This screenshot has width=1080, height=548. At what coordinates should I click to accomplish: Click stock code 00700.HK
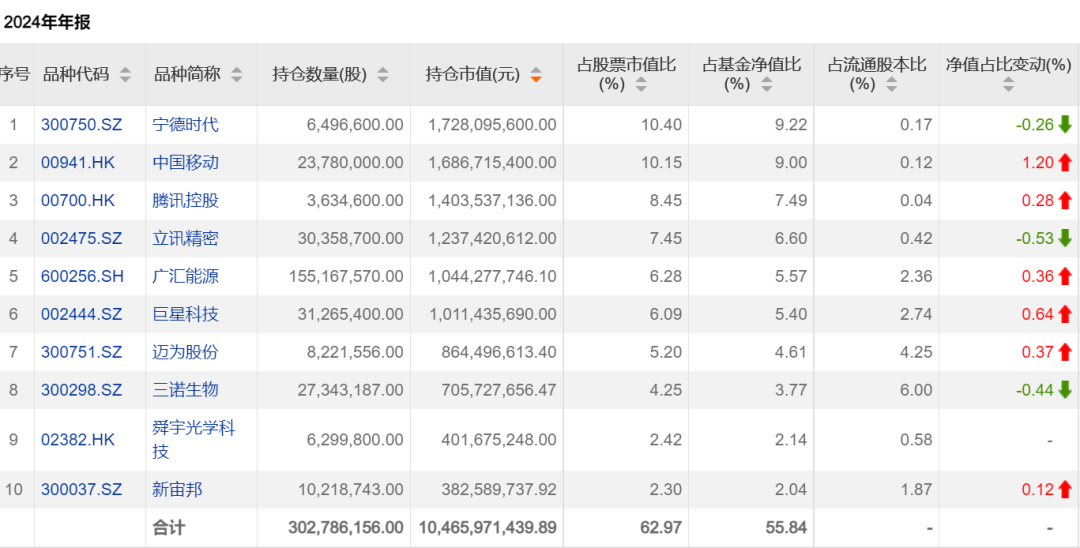coord(78,201)
